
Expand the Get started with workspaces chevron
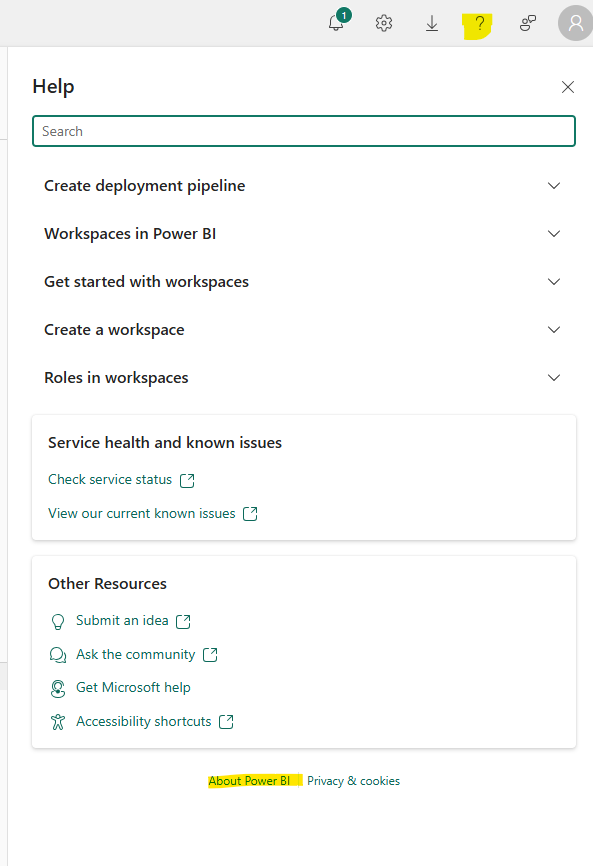(x=554, y=282)
